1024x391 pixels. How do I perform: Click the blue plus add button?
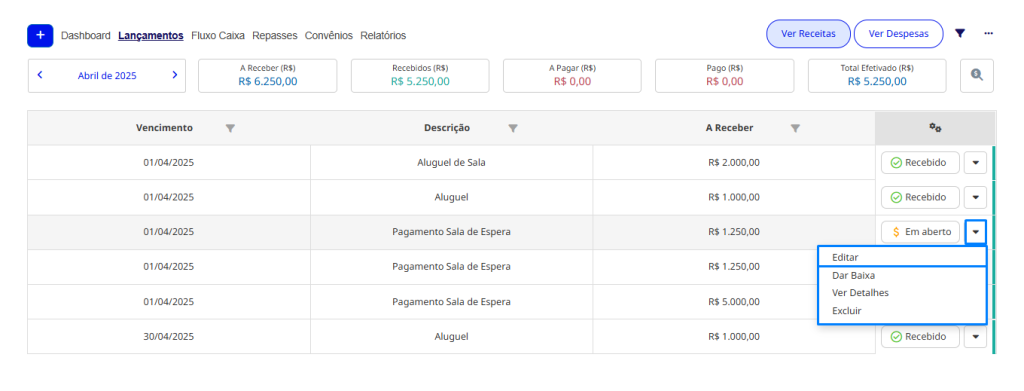tap(40, 35)
